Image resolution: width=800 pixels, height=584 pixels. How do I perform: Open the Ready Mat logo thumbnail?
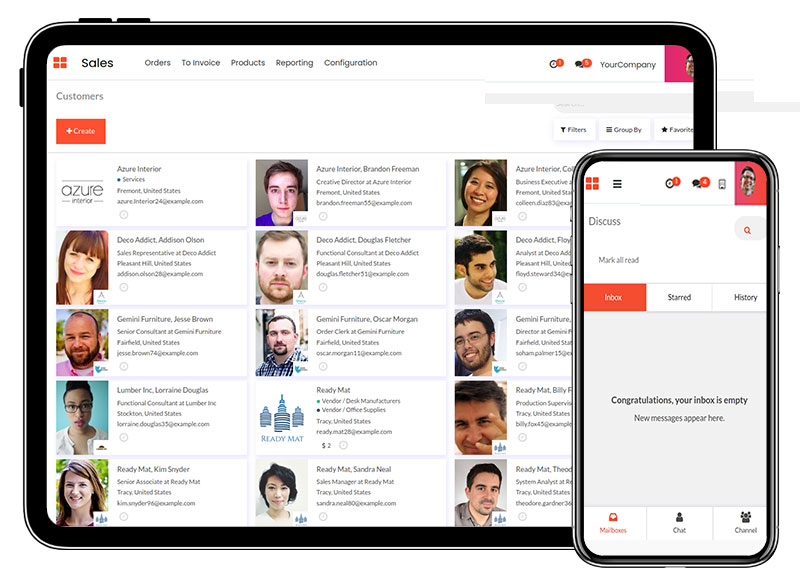[x=282, y=417]
